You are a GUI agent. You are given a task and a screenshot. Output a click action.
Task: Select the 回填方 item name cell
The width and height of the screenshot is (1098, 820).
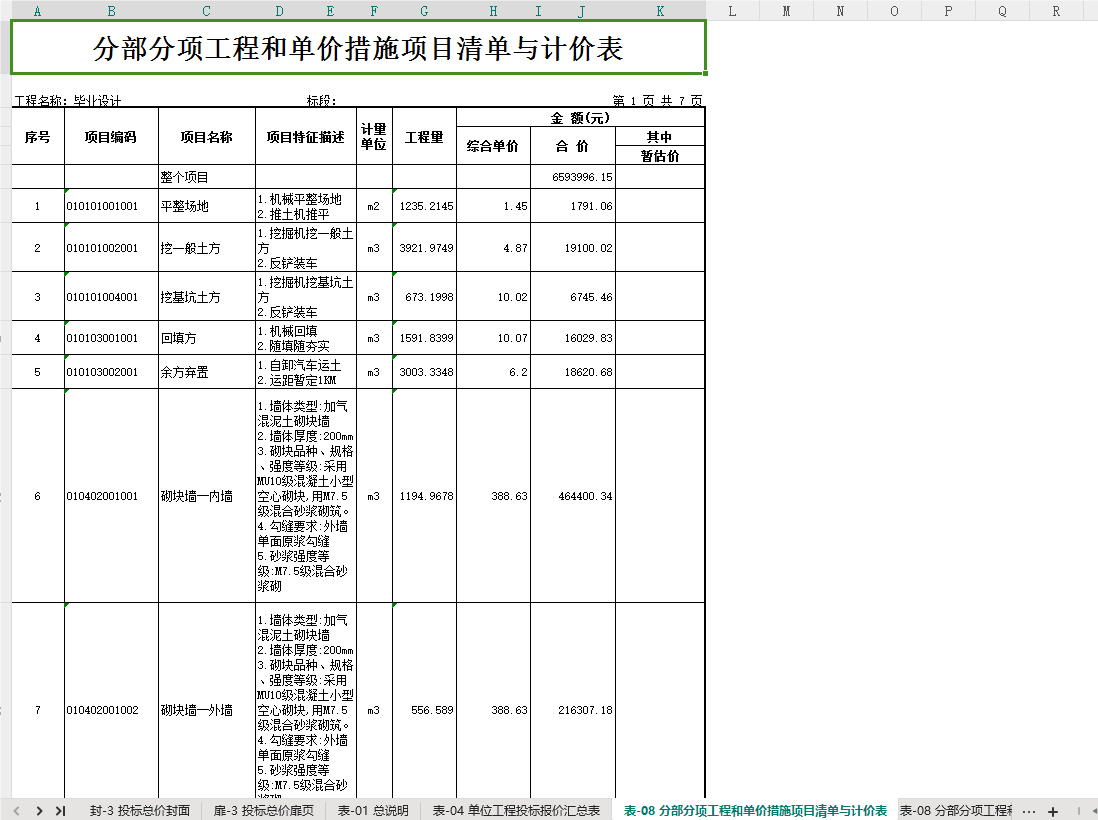[207, 338]
